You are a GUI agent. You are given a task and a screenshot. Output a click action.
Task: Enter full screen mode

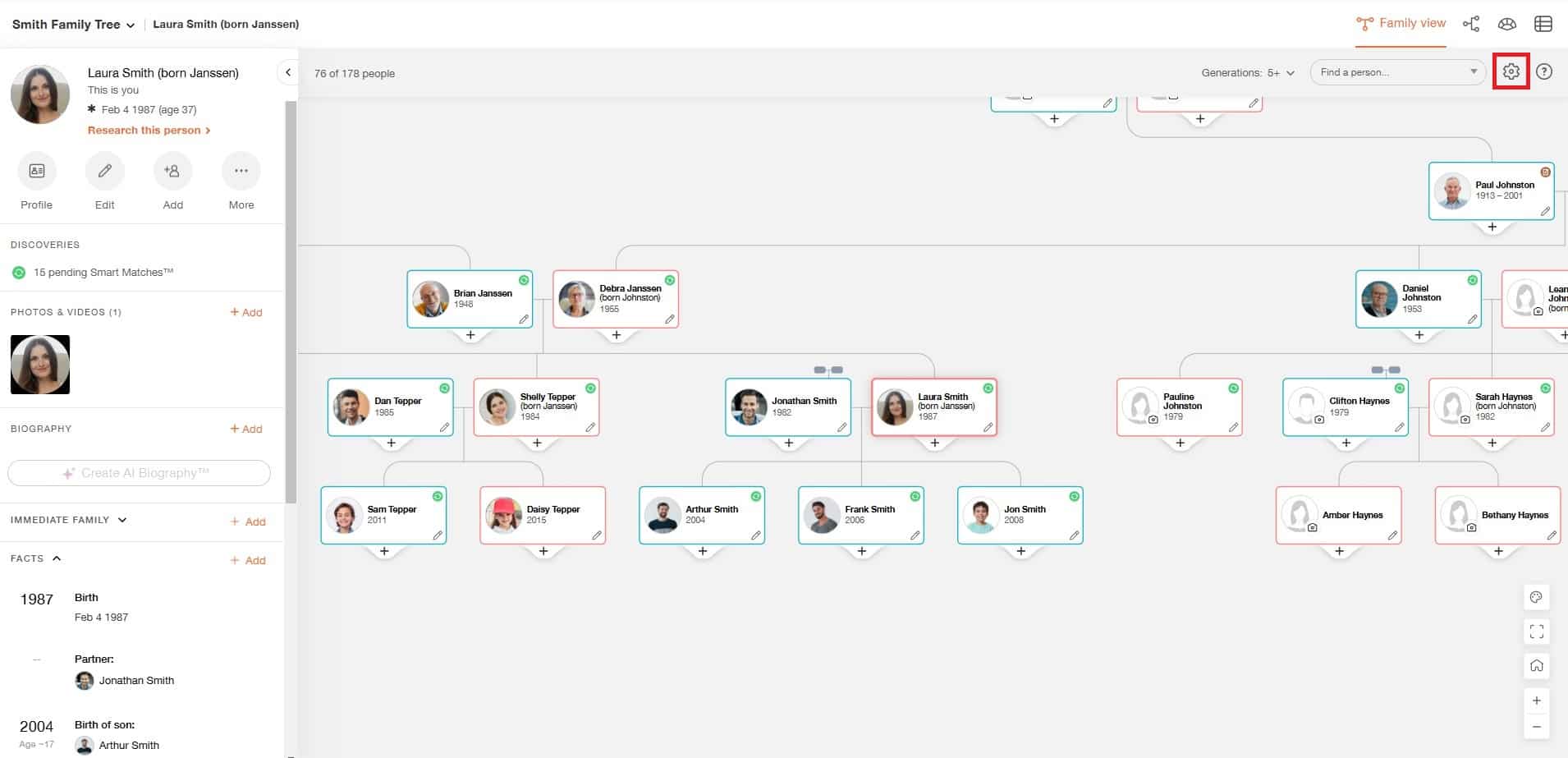tap(1537, 632)
